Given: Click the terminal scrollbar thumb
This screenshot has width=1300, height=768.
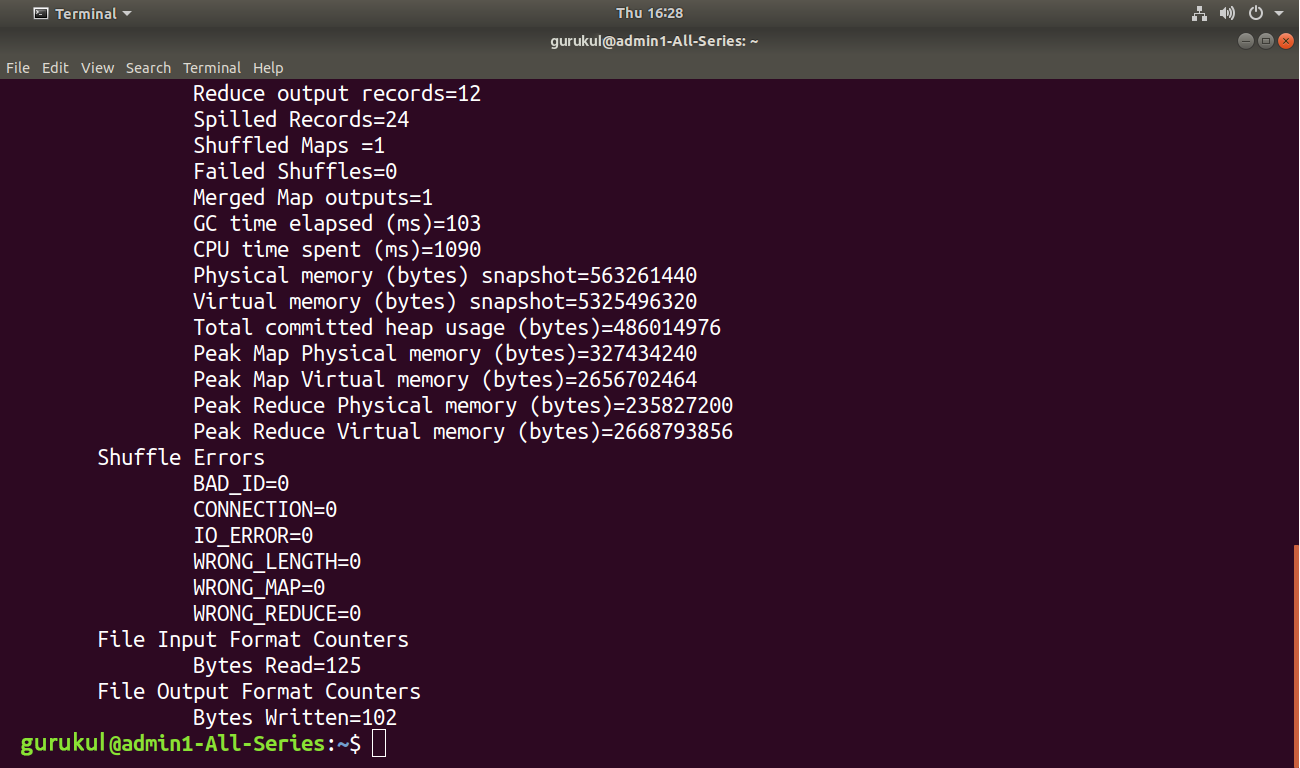Looking at the screenshot, I should click(1295, 655).
